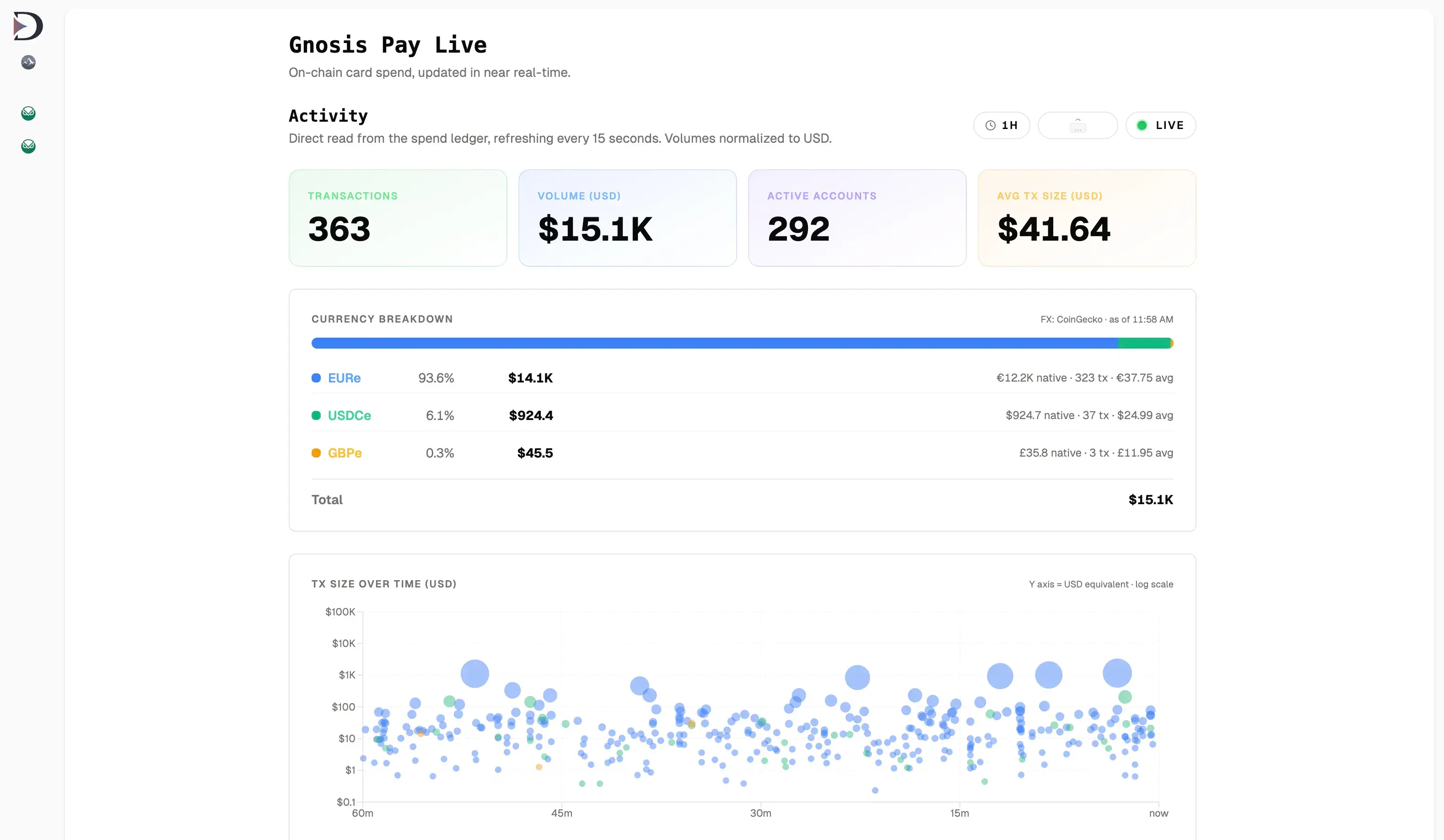Click the 60m x-axis label

363,813
